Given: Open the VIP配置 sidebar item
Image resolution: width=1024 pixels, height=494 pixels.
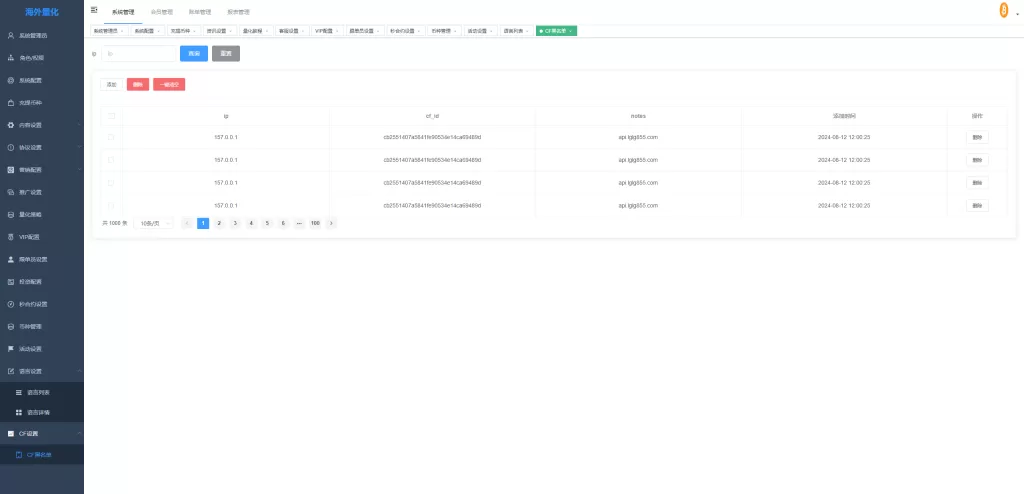Looking at the screenshot, I should (x=30, y=237).
